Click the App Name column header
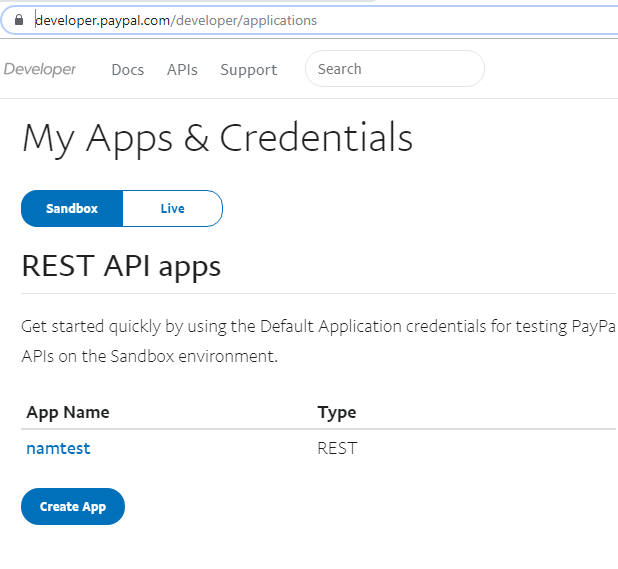This screenshot has height=569, width=618. click(x=68, y=413)
